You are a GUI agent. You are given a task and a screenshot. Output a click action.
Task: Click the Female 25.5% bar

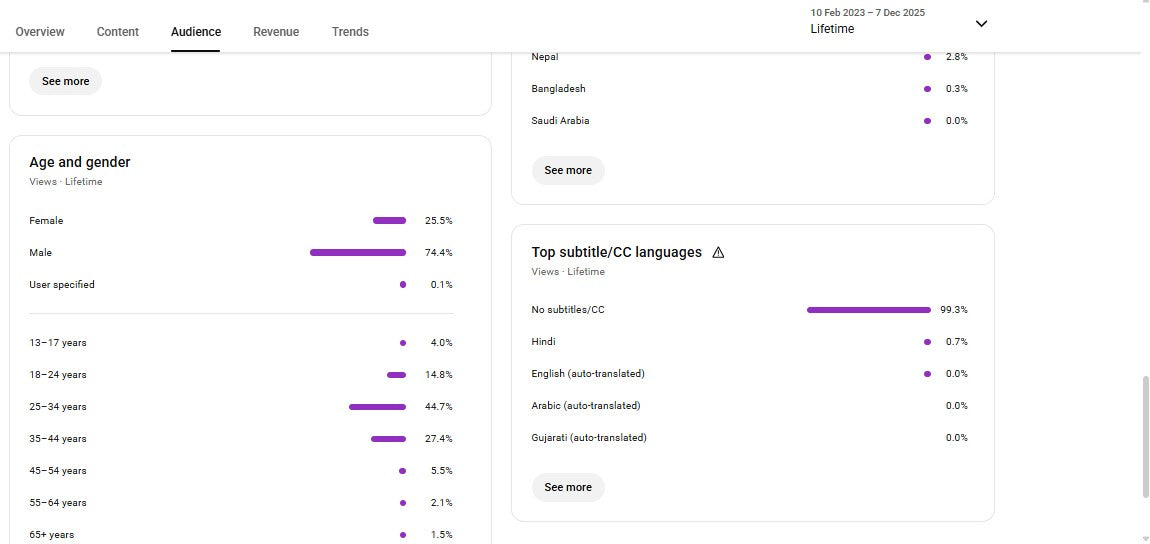coord(389,221)
